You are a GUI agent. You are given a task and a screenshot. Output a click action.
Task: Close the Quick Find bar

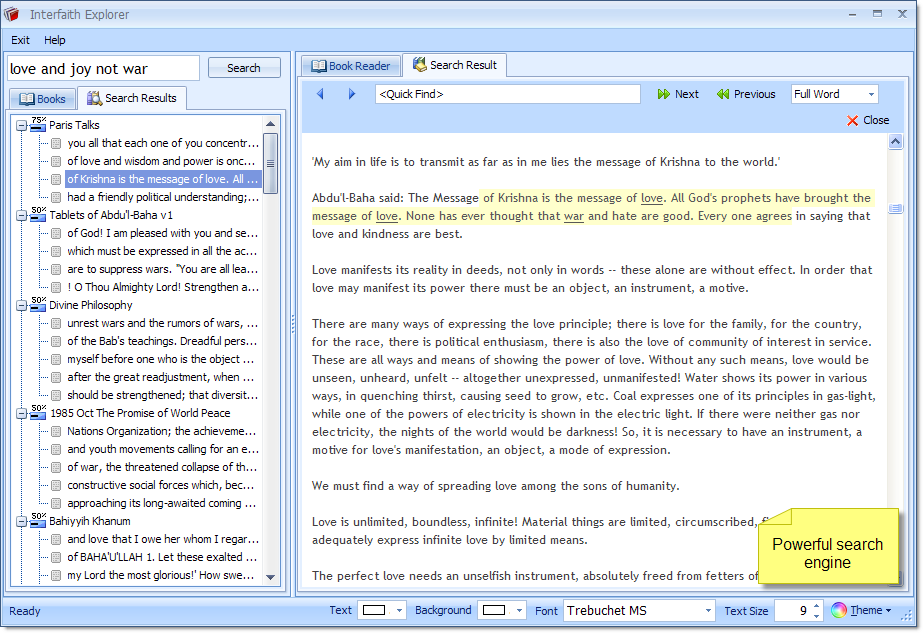(867, 120)
